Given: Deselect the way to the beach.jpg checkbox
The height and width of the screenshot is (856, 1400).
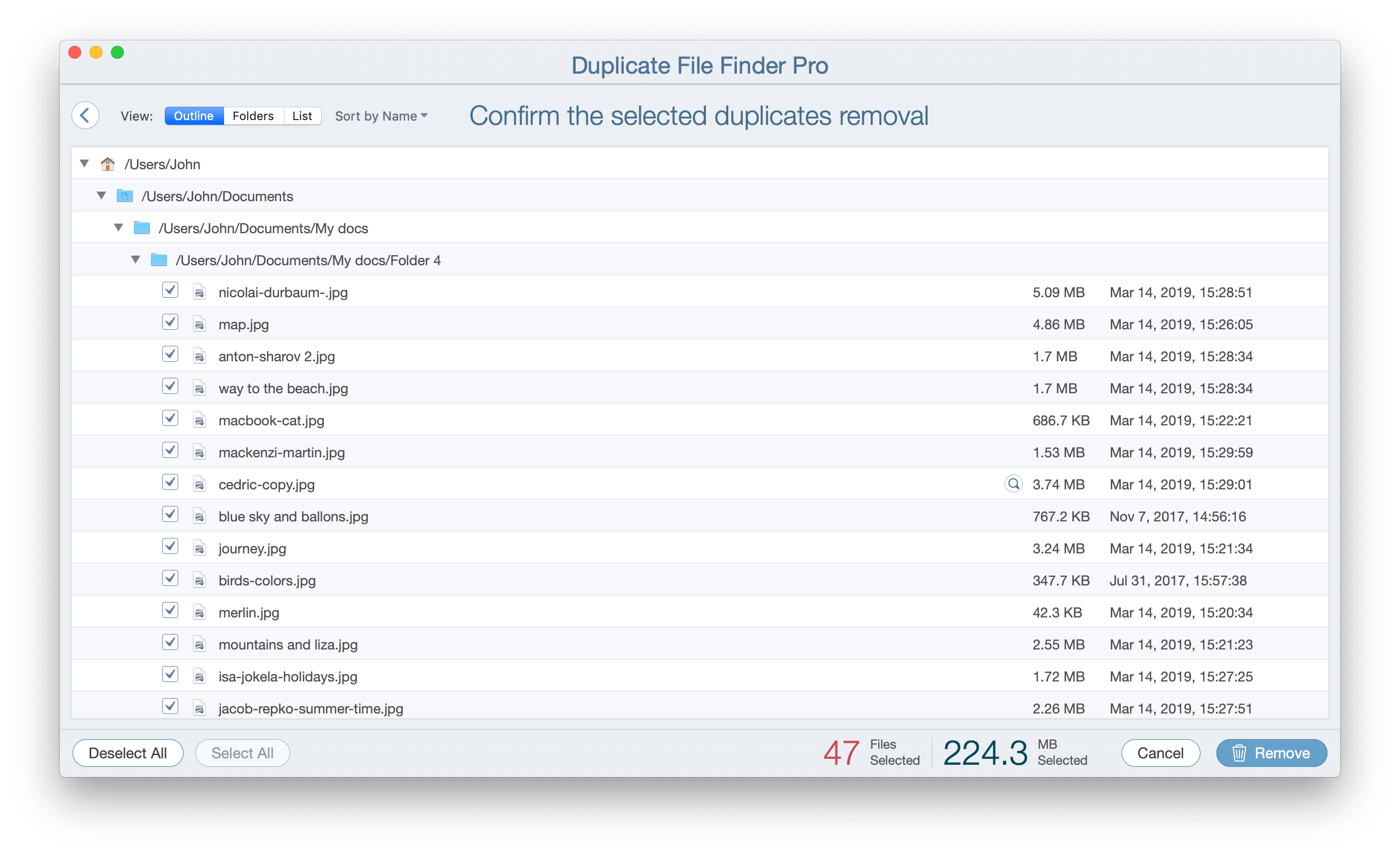Looking at the screenshot, I should tap(170, 386).
